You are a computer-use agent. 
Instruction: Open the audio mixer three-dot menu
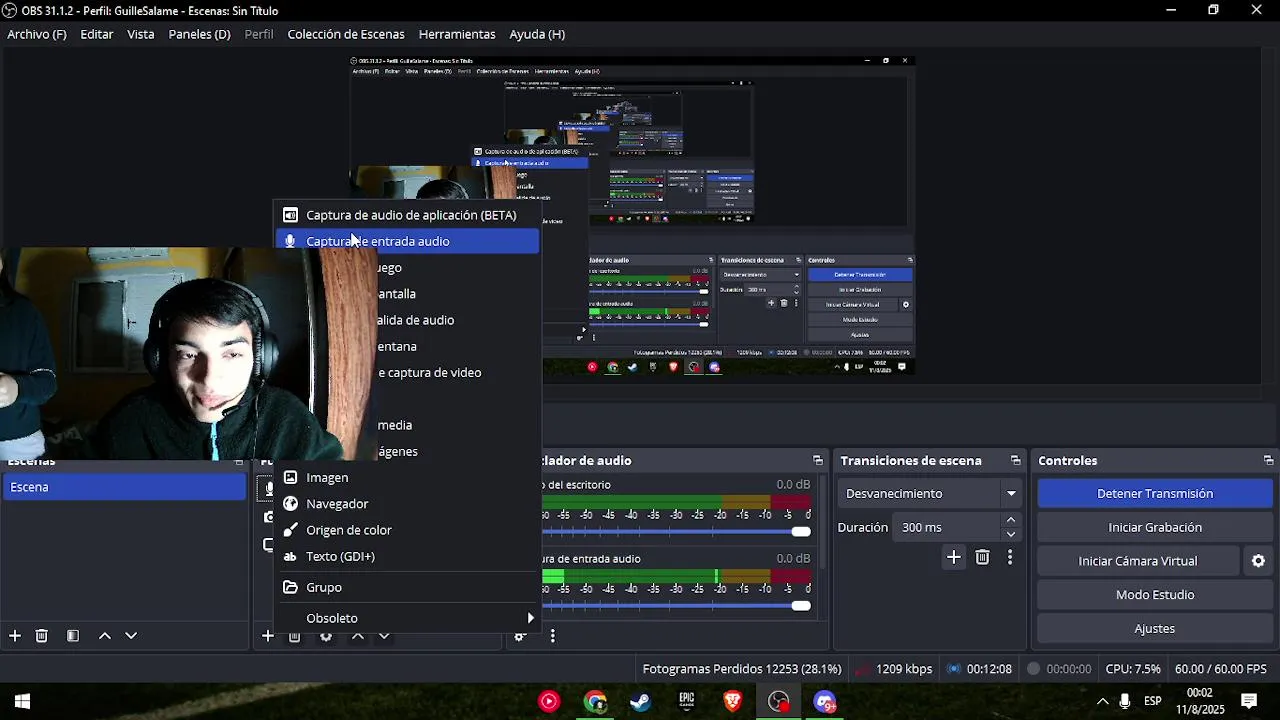552,636
